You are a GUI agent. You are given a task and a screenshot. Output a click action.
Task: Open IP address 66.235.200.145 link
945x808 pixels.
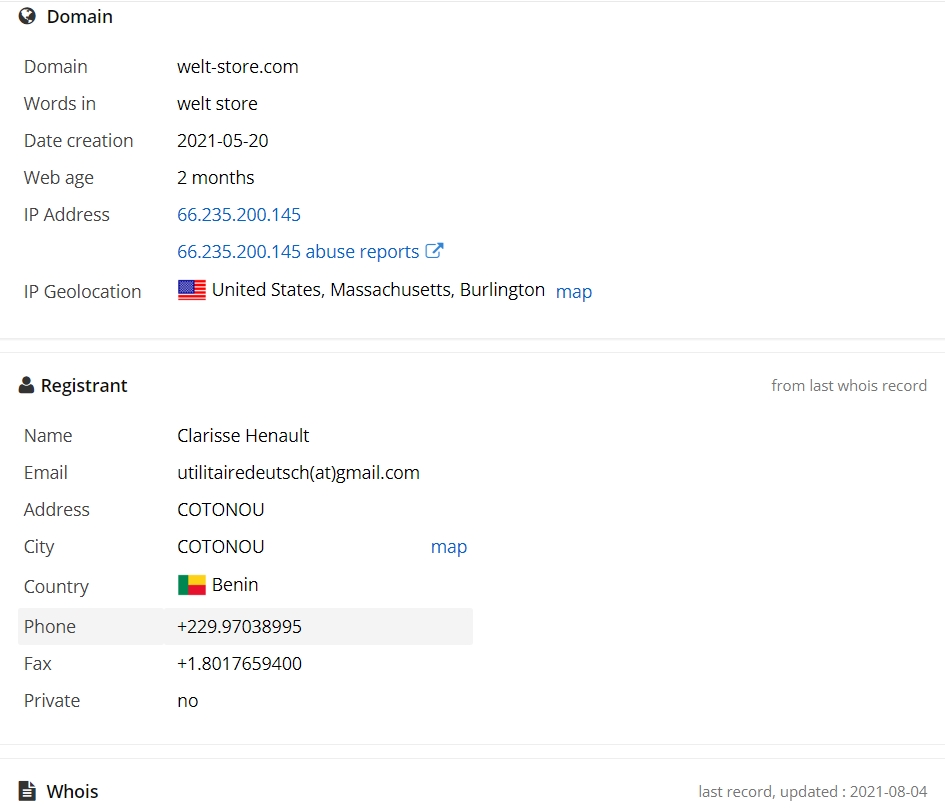point(239,215)
